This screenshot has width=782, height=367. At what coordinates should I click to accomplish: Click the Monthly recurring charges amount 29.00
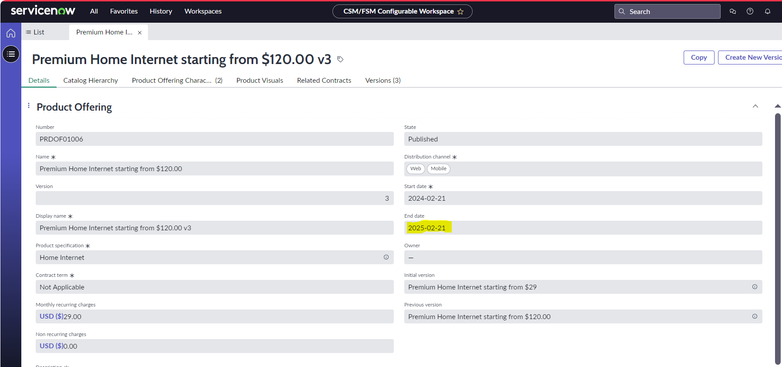coord(73,317)
